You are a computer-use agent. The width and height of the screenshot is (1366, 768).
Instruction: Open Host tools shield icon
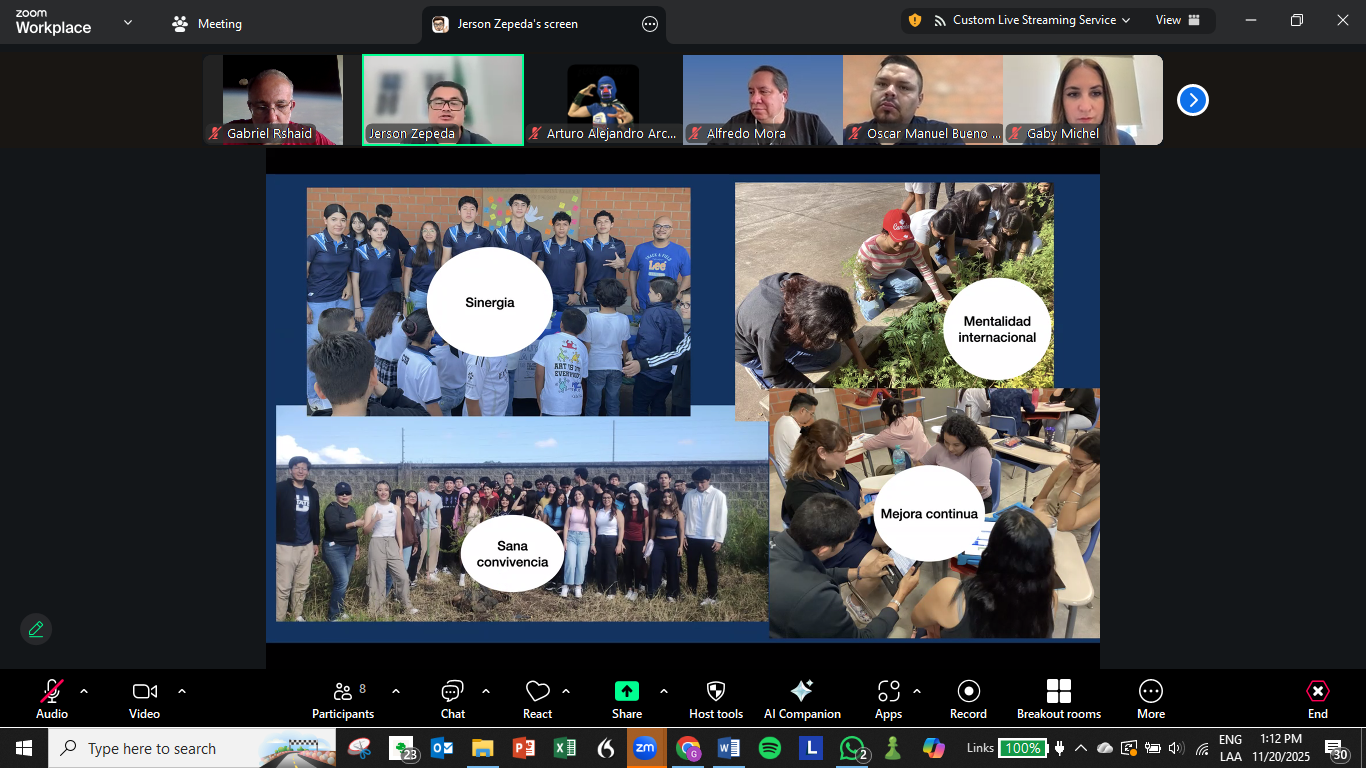pyautogui.click(x=715, y=698)
